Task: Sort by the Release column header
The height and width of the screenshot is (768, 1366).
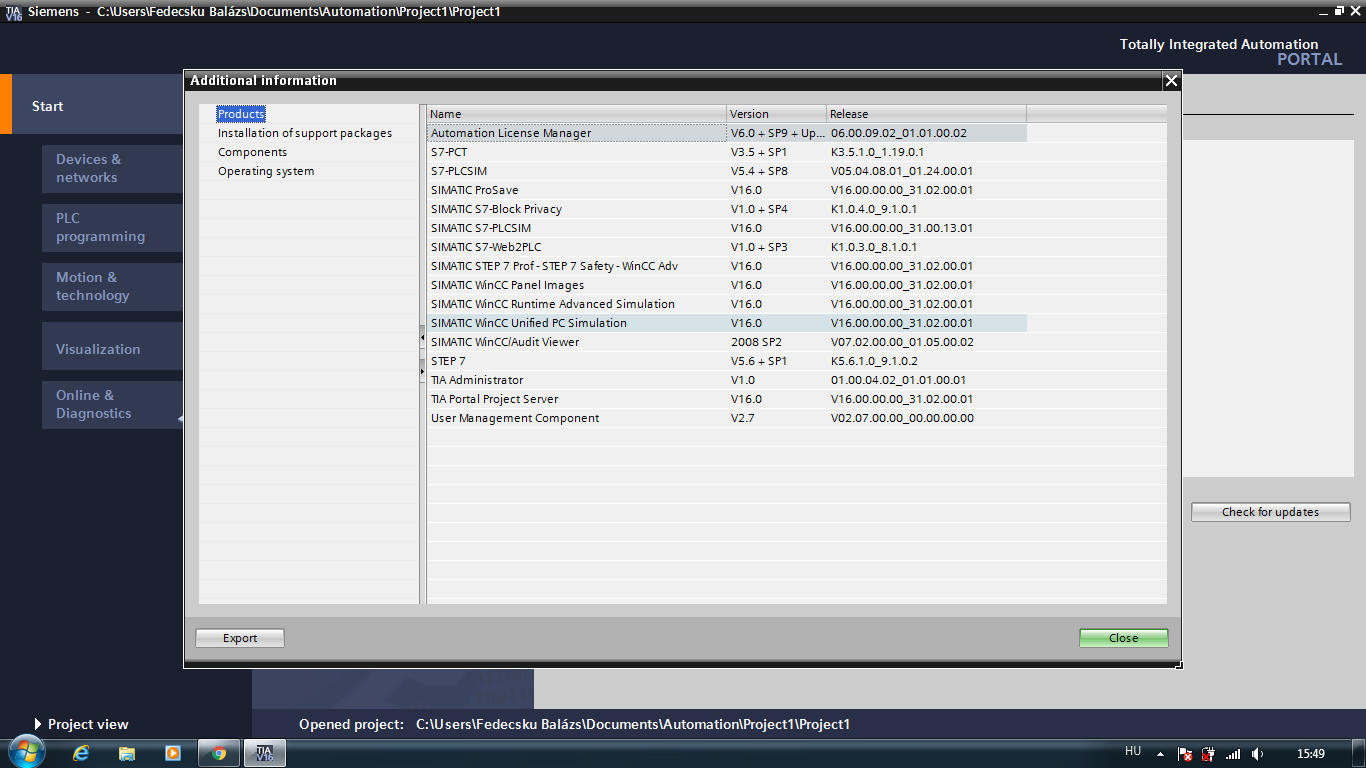Action: click(x=927, y=114)
